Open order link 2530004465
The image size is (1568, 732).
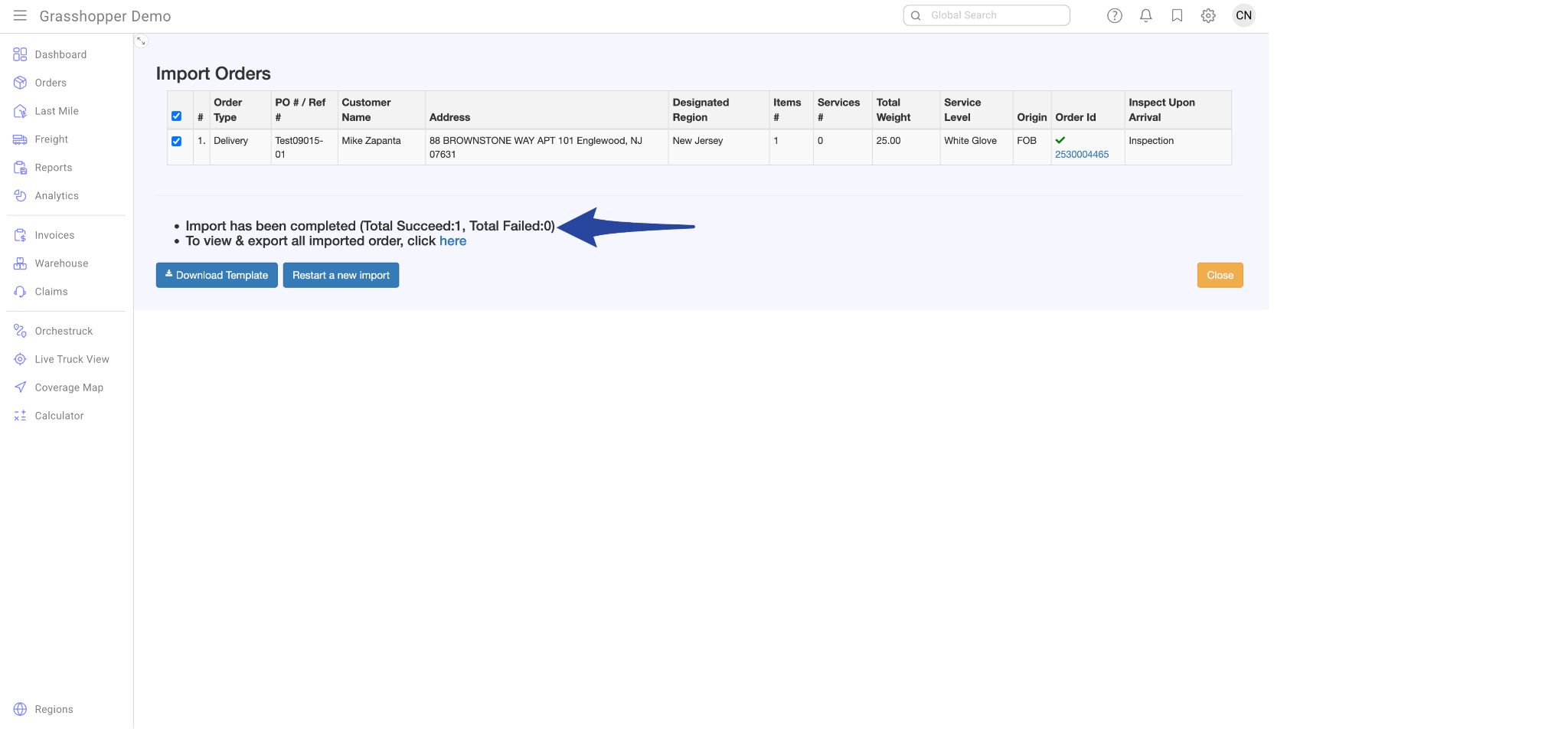point(1082,154)
